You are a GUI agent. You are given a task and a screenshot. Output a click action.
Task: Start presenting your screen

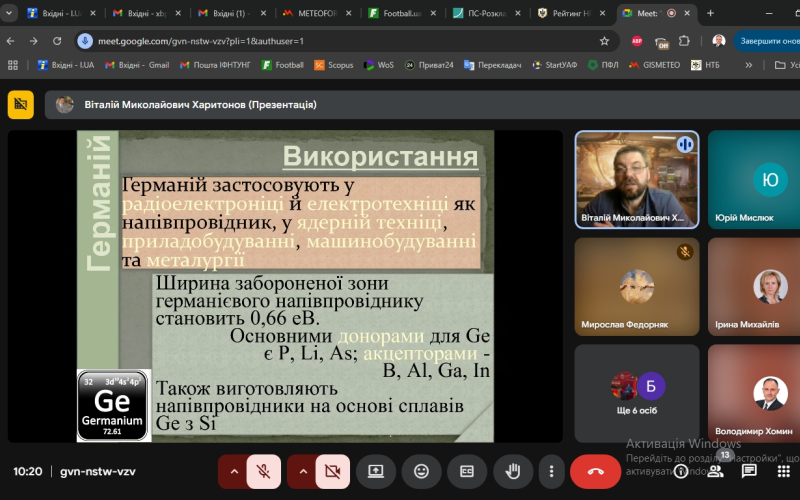tap(376, 471)
